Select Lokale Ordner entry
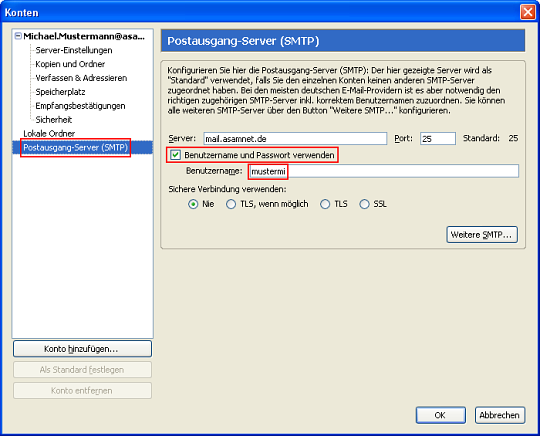Image resolution: width=540 pixels, height=436 pixels. coord(49,134)
